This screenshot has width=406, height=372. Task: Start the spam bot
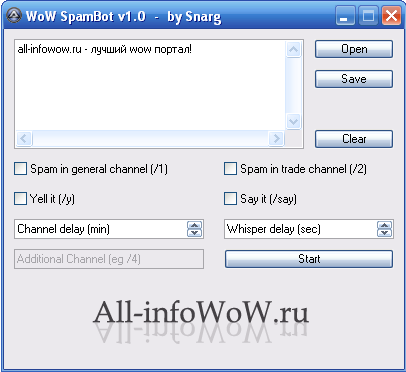(x=309, y=259)
